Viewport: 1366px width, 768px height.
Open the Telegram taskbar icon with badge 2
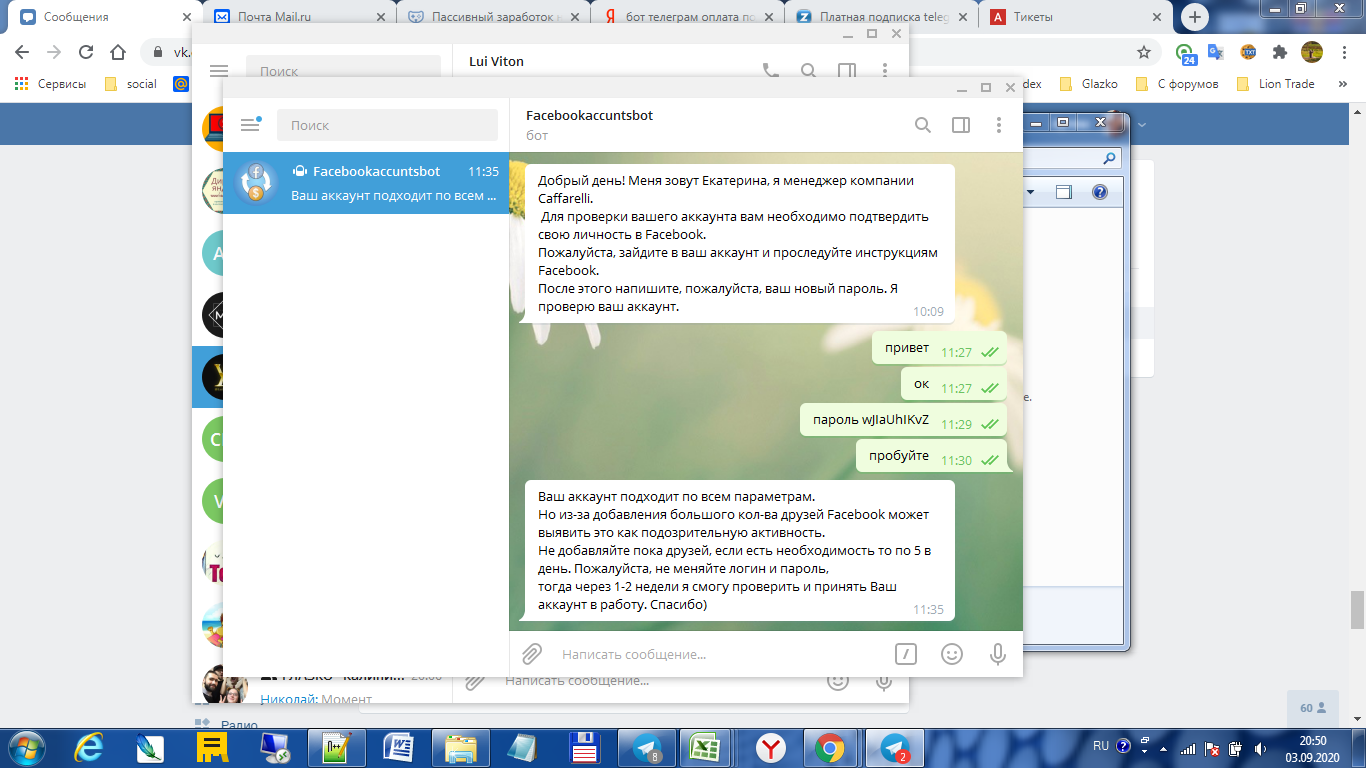pos(893,747)
